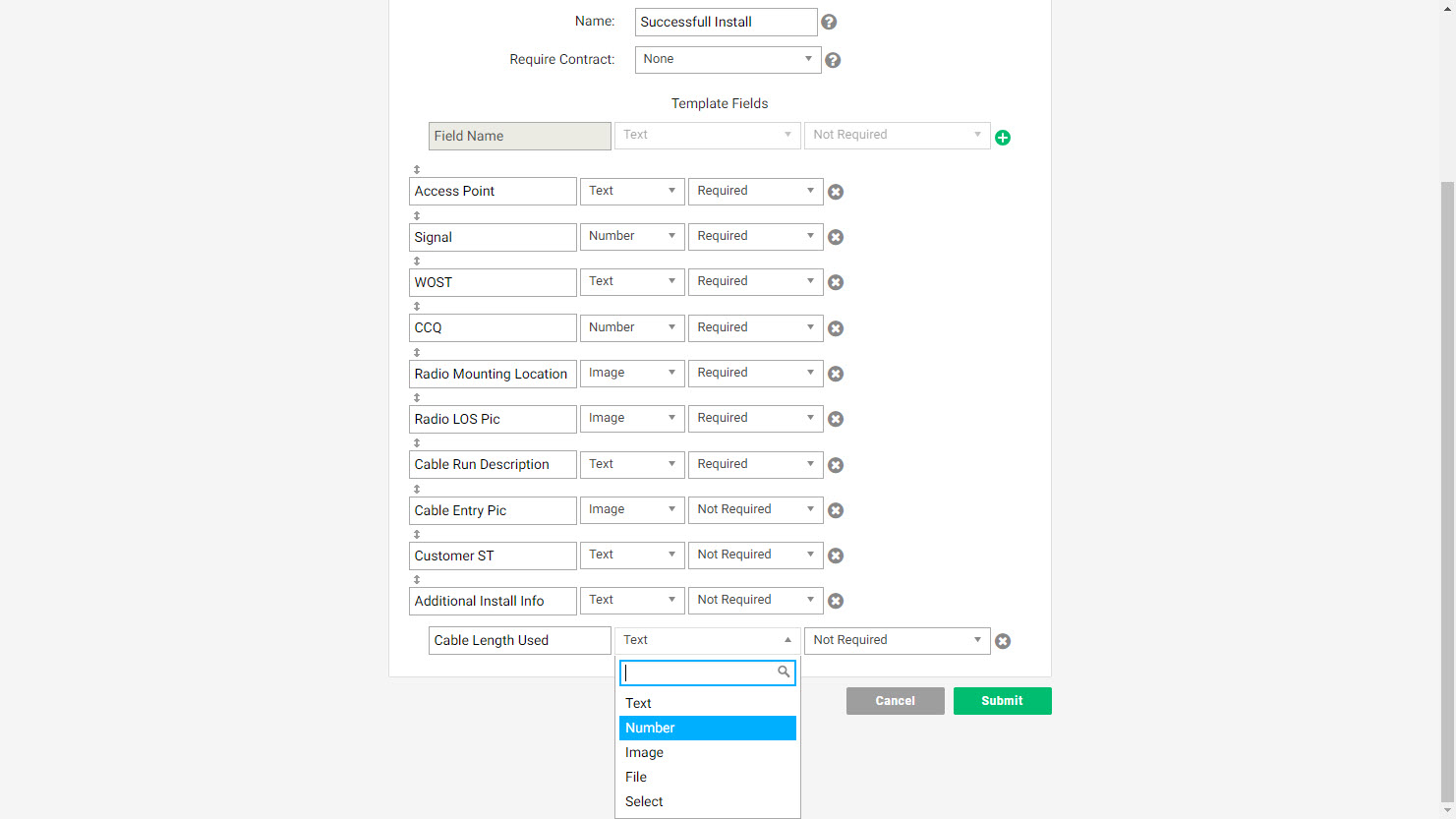The width and height of the screenshot is (1456, 819).
Task: Remove the Cable Entry Pic field
Action: click(836, 510)
